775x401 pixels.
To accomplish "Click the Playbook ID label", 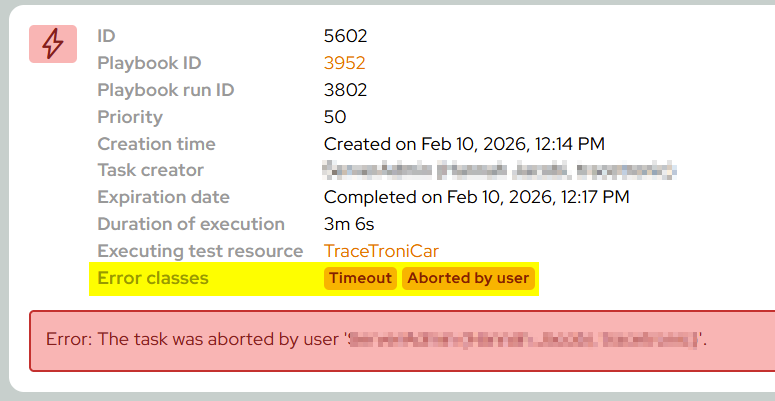I will pyautogui.click(x=149, y=63).
